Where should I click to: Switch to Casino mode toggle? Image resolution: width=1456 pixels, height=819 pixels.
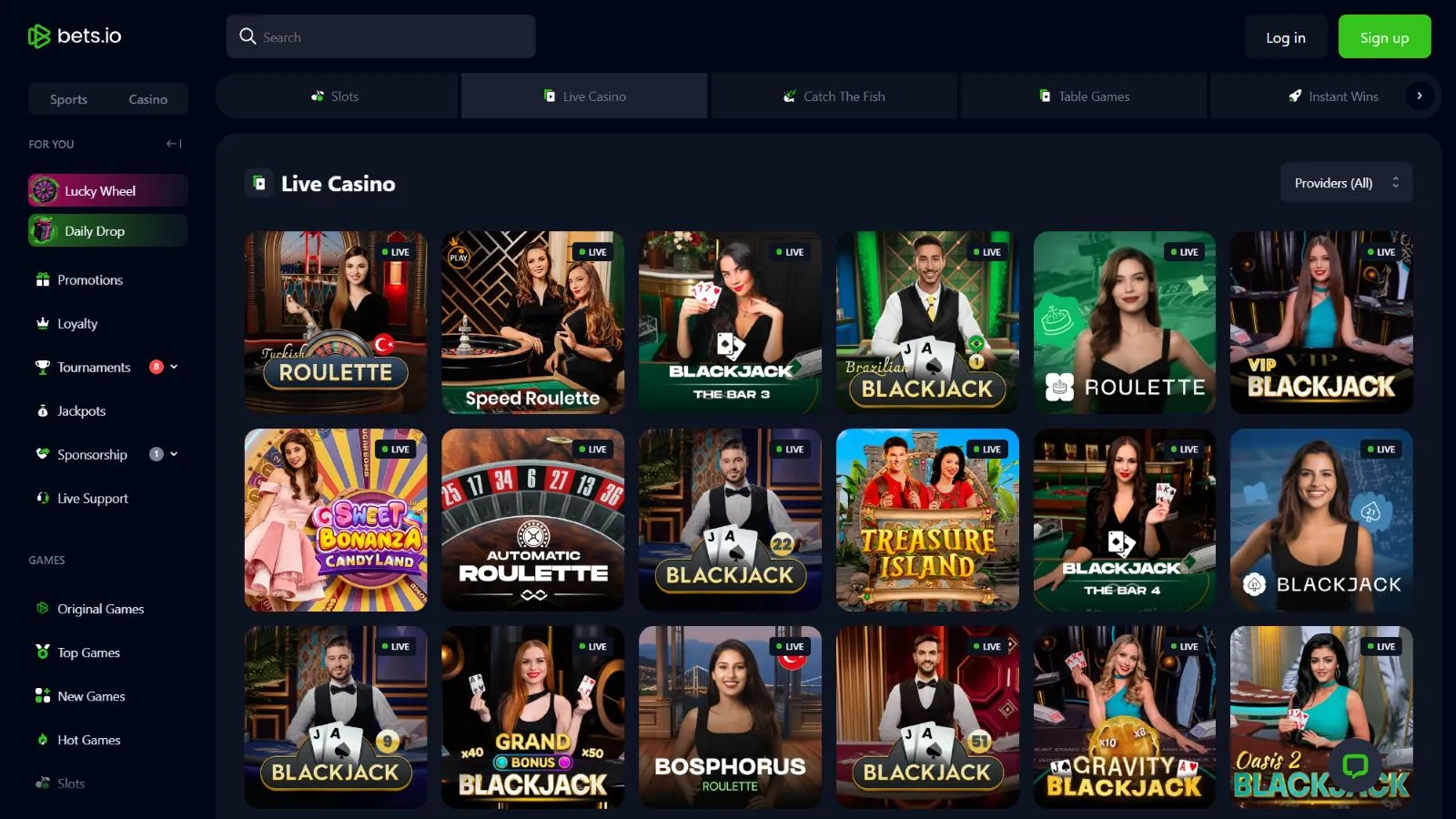pyautogui.click(x=147, y=99)
